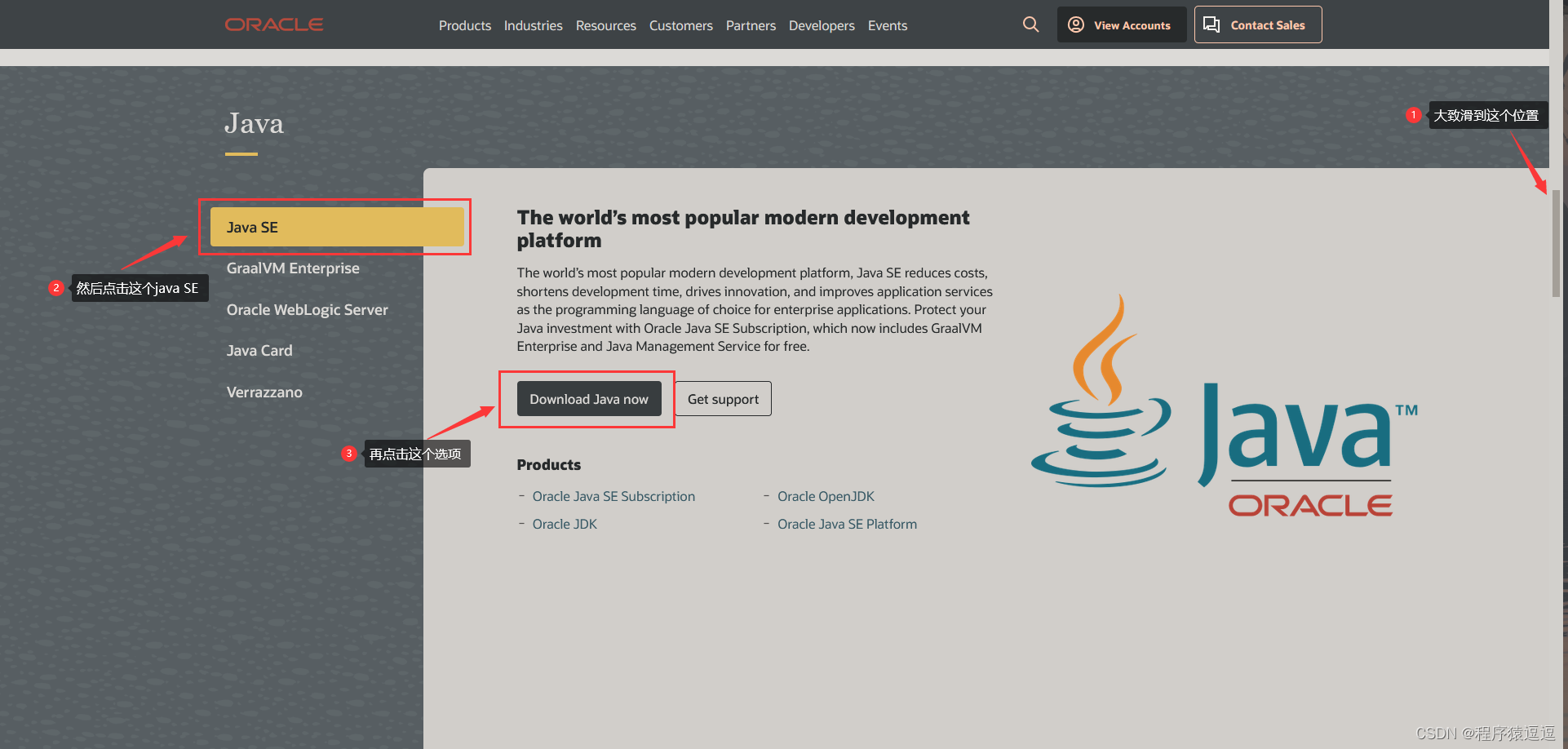Click the Download Java now button
Viewport: 1568px width, 749px height.
pyautogui.click(x=589, y=399)
